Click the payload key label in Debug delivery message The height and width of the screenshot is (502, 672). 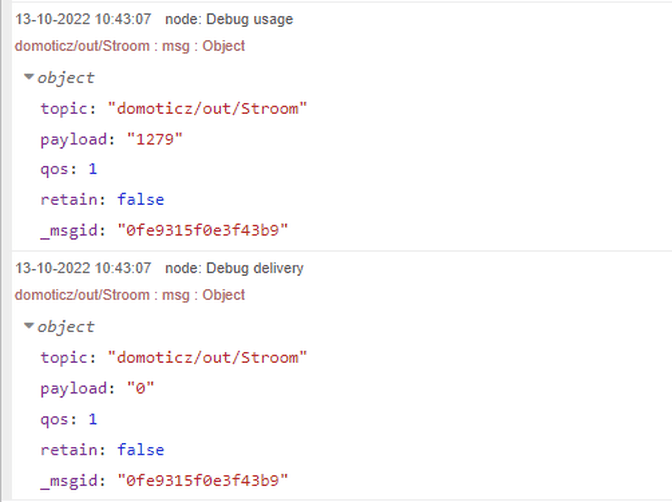(70, 388)
